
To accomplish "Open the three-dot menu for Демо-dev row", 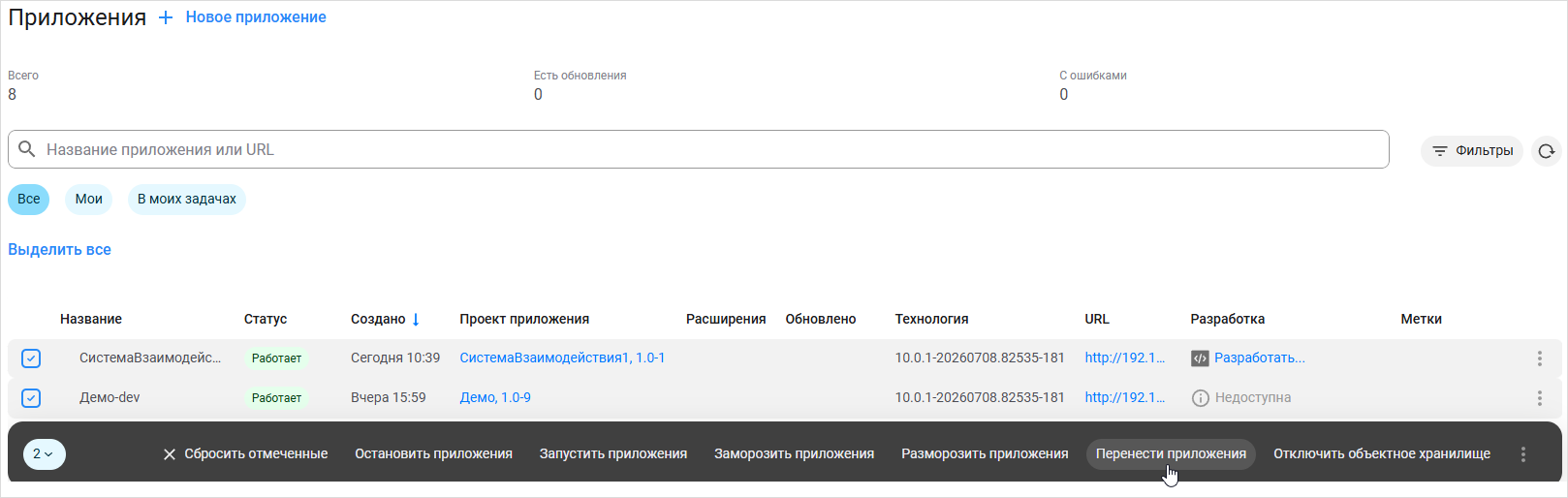I will pos(1539,398).
